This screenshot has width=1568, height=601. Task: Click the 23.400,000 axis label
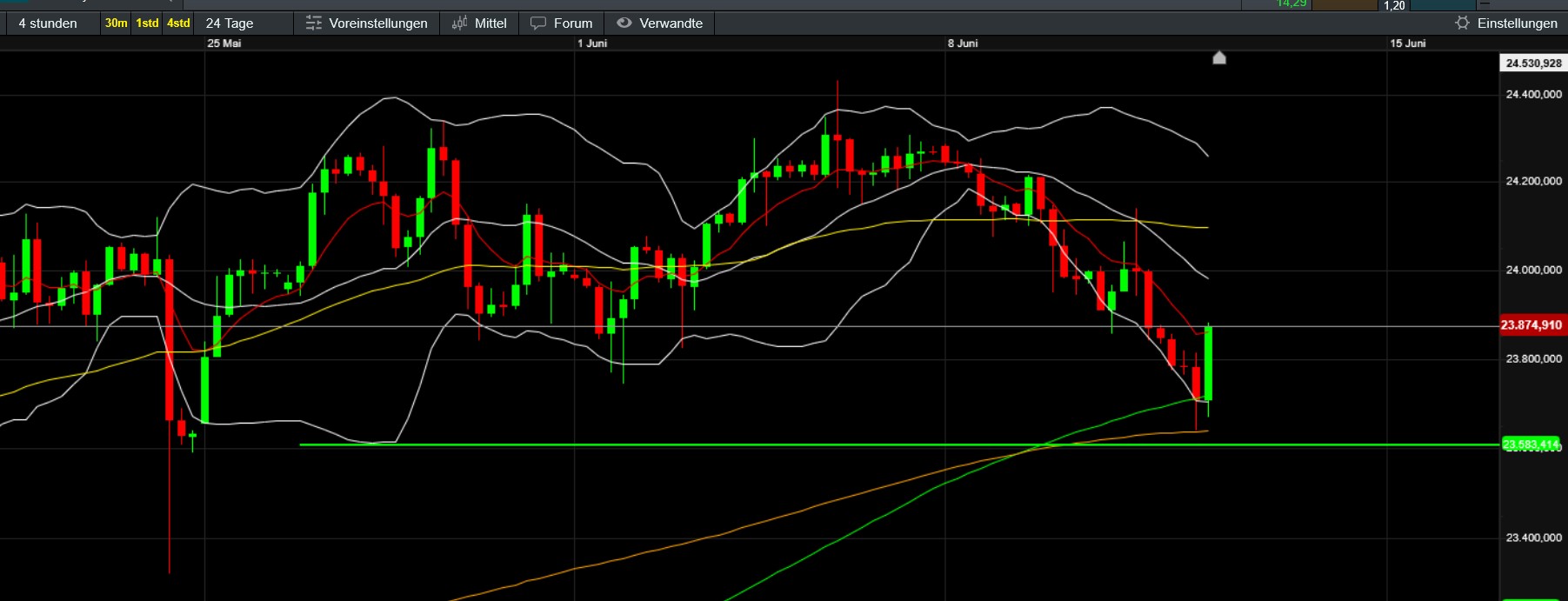[1533, 538]
